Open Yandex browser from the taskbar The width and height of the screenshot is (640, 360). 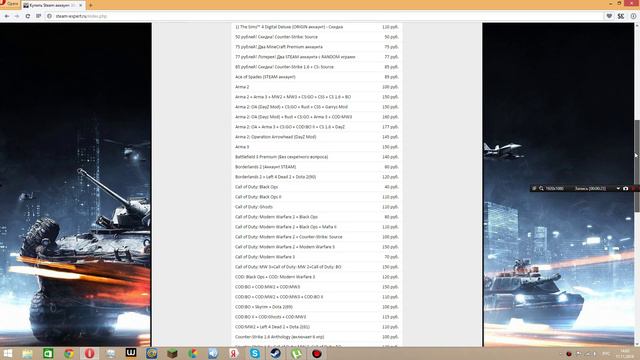pos(234,353)
